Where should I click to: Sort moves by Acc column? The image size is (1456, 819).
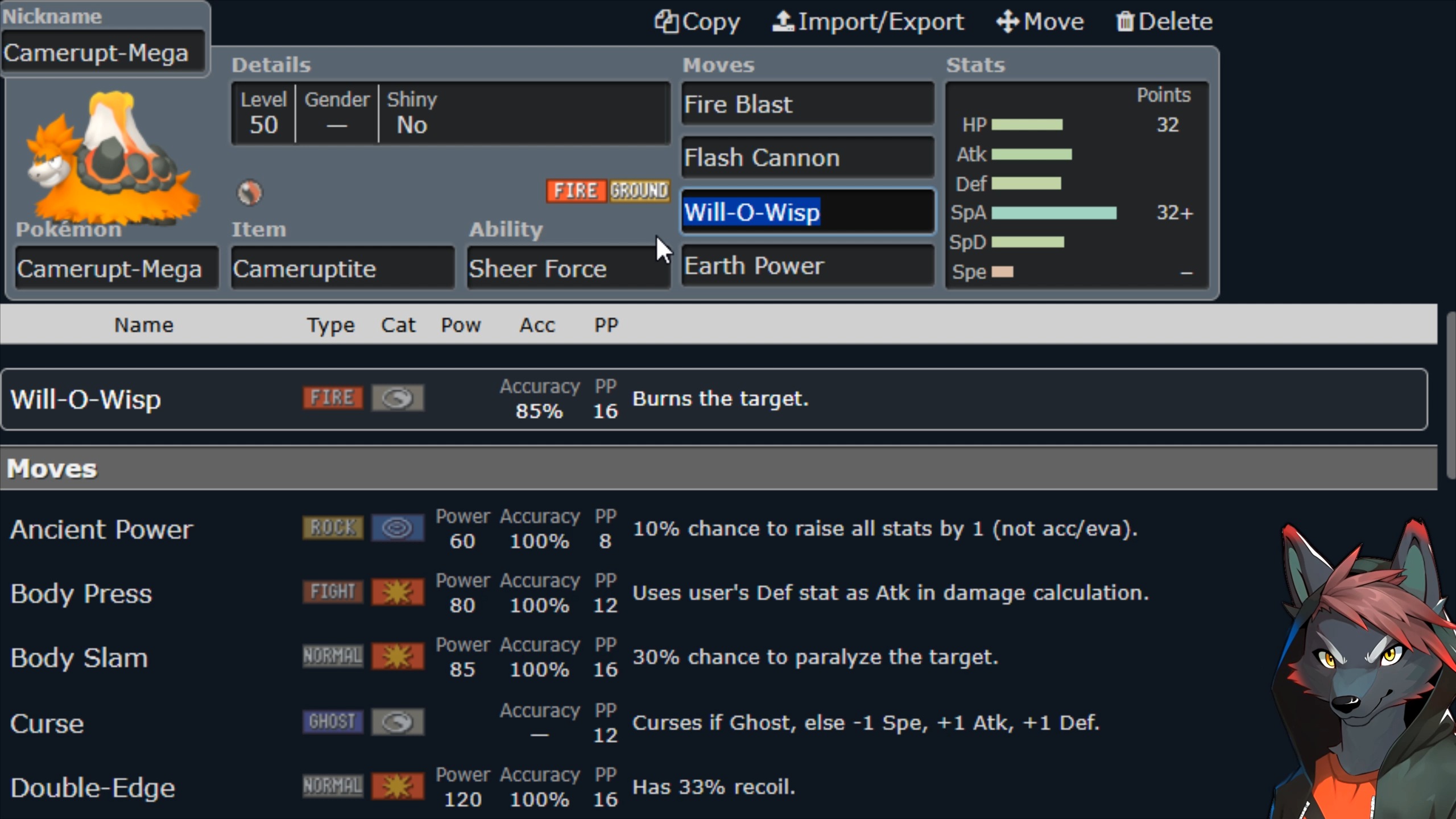coord(537,325)
